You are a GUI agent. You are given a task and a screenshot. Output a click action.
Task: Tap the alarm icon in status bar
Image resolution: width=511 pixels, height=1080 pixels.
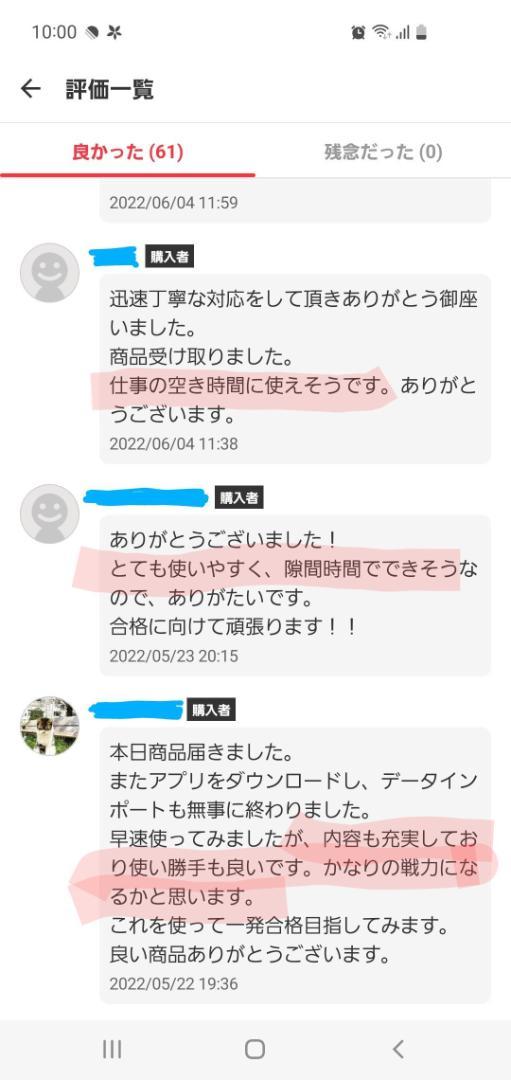[x=358, y=32]
